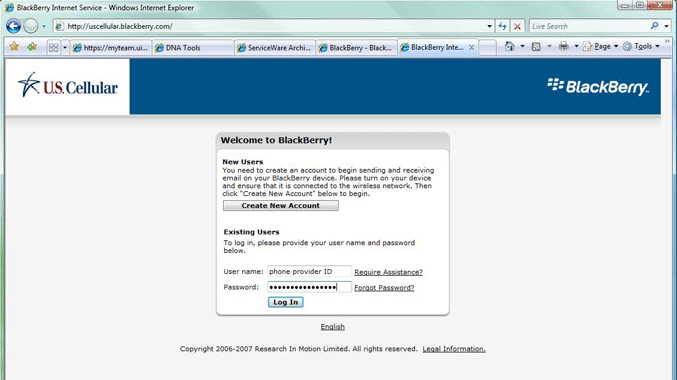Refresh the page with the Refresh icon
Screen dimensions: 677x380
point(502,26)
